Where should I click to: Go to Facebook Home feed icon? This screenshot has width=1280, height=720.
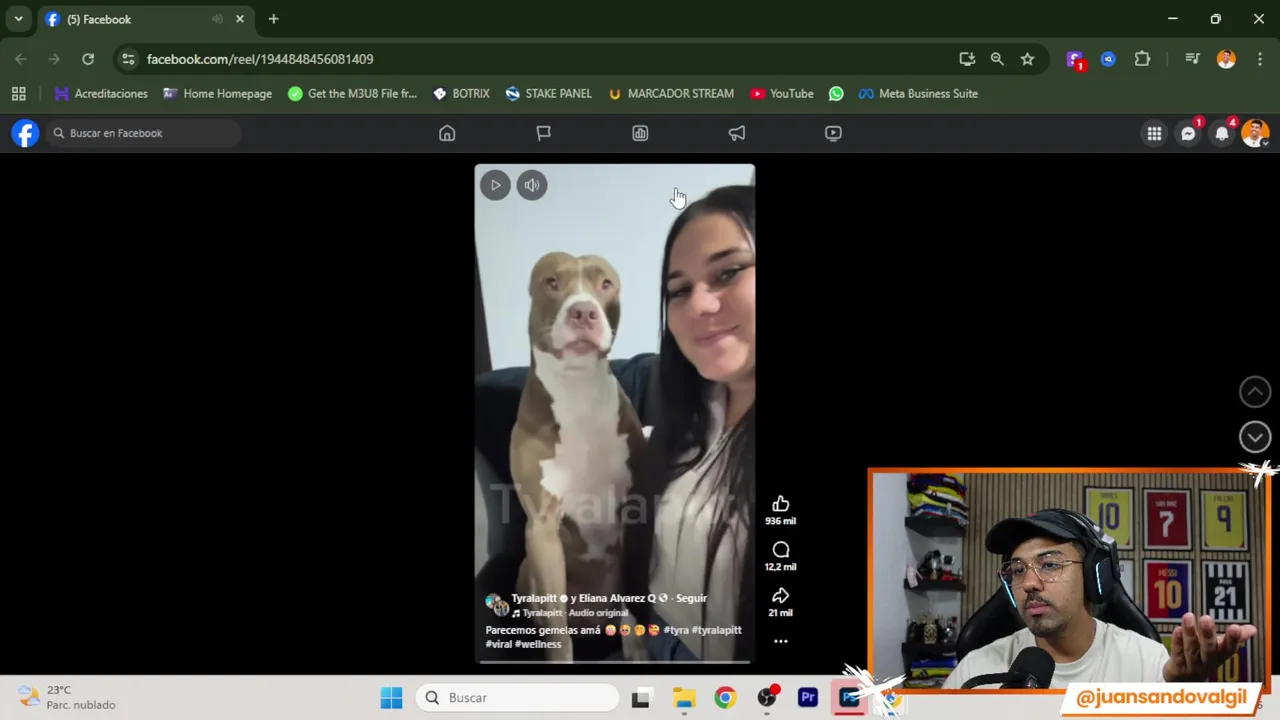pyautogui.click(x=447, y=133)
